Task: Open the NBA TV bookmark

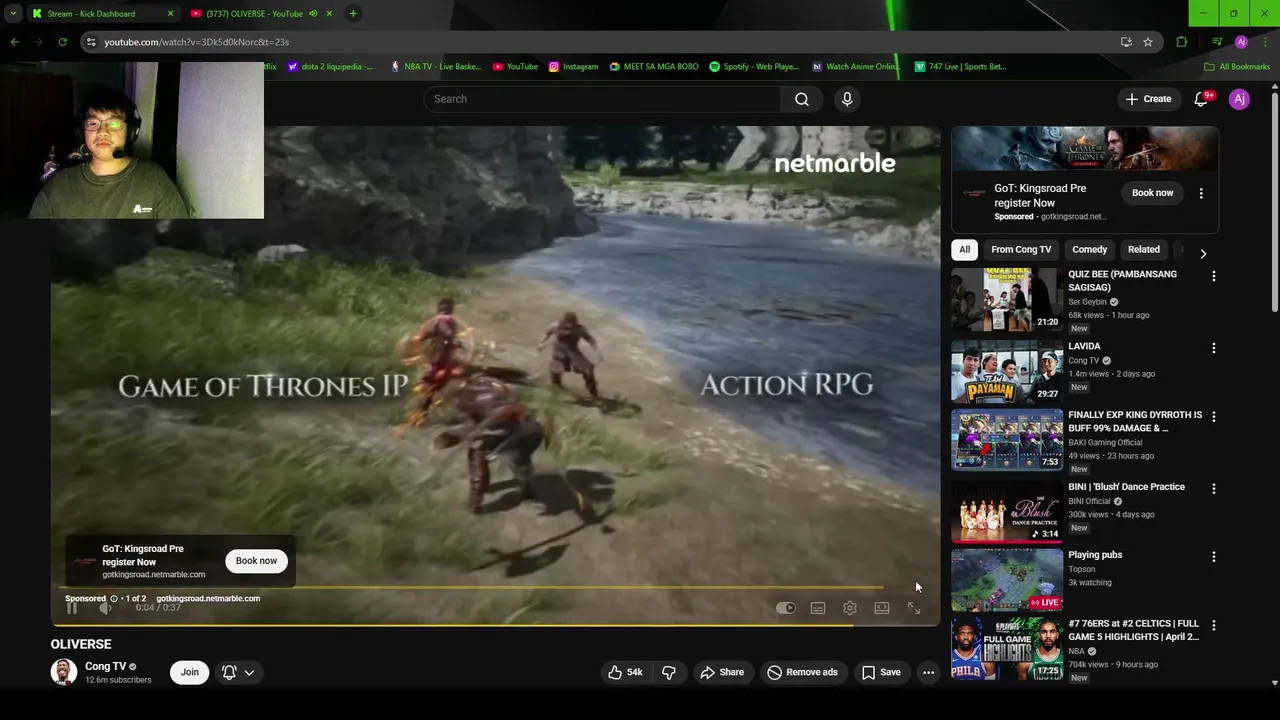Action: pos(436,67)
